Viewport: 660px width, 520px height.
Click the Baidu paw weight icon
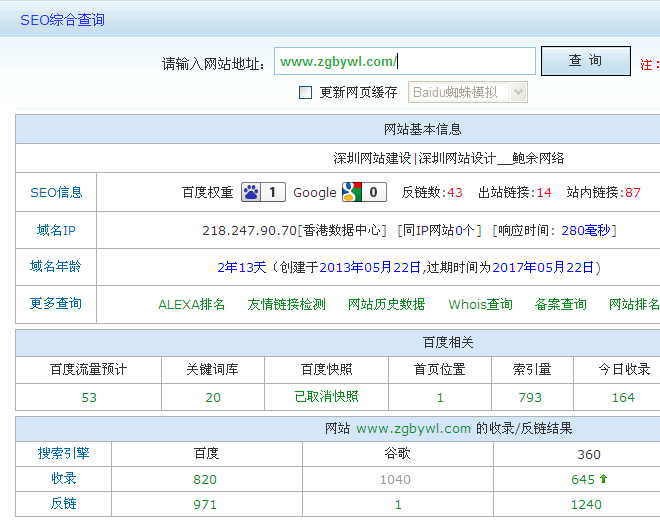(x=251, y=192)
